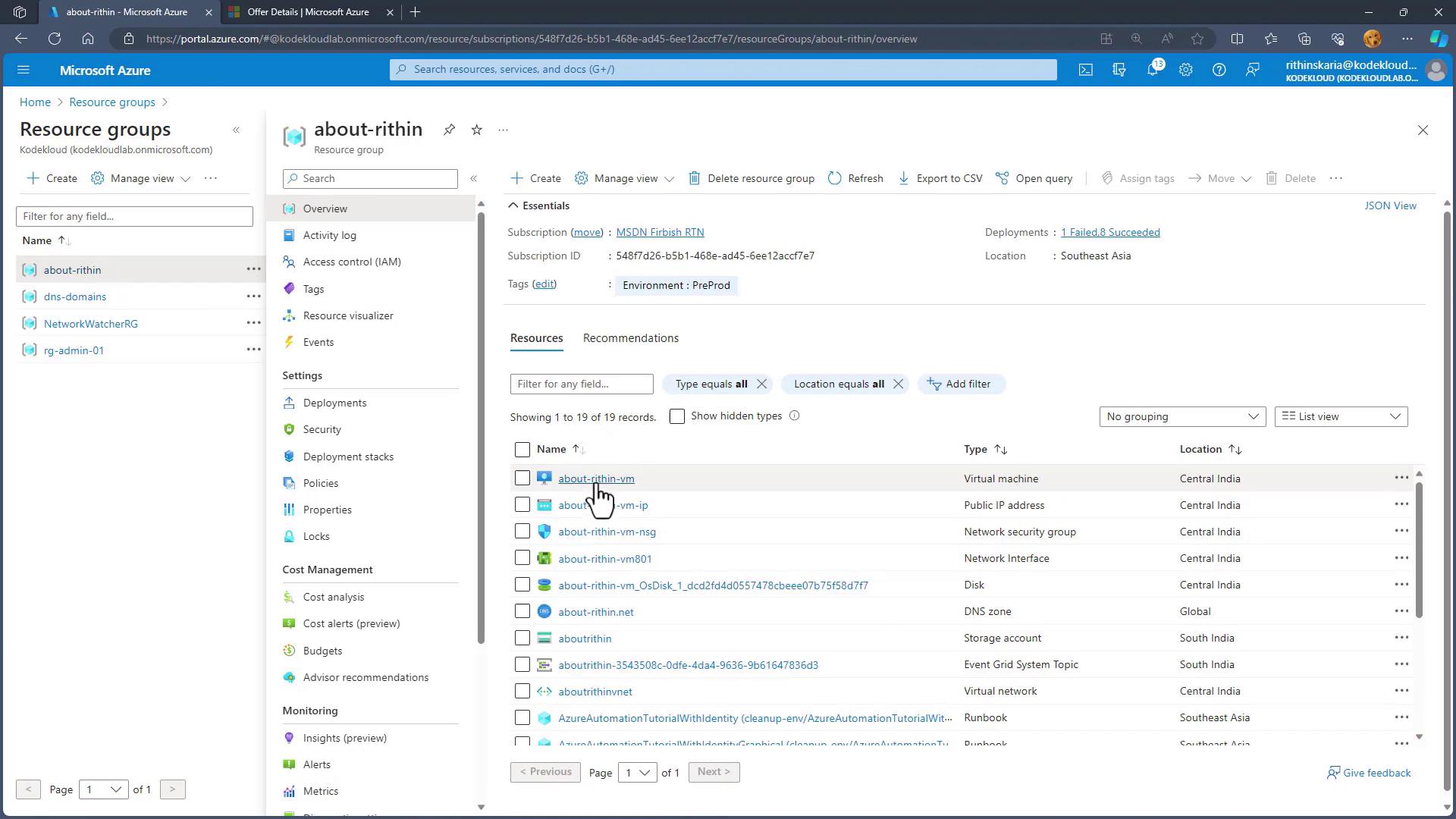Enable Show hidden types checkbox
Image resolution: width=1456 pixels, height=819 pixels.
pyautogui.click(x=677, y=416)
